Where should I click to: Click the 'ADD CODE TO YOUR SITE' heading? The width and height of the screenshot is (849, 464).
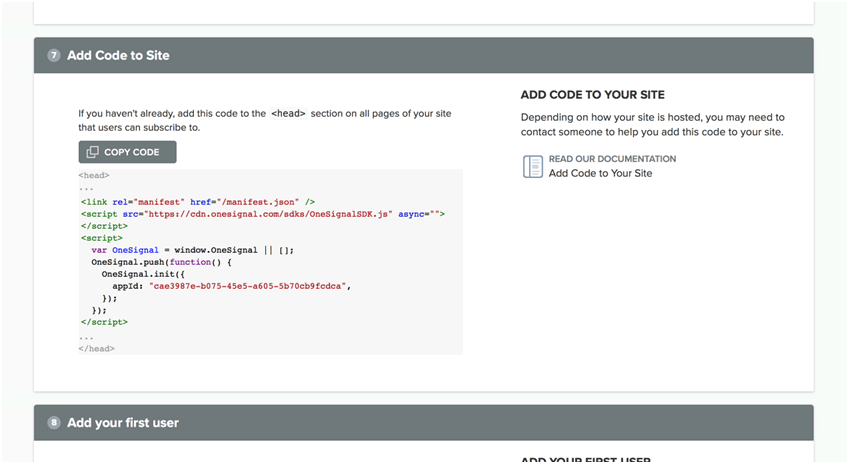coord(592,95)
